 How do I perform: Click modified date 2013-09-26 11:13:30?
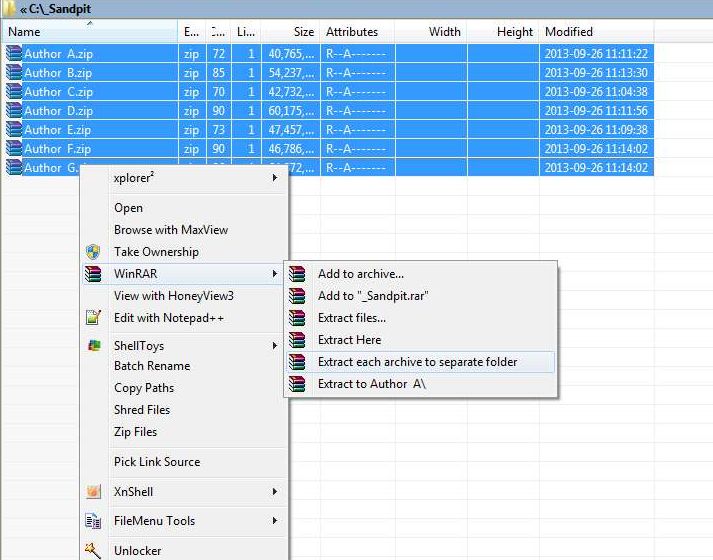point(596,73)
